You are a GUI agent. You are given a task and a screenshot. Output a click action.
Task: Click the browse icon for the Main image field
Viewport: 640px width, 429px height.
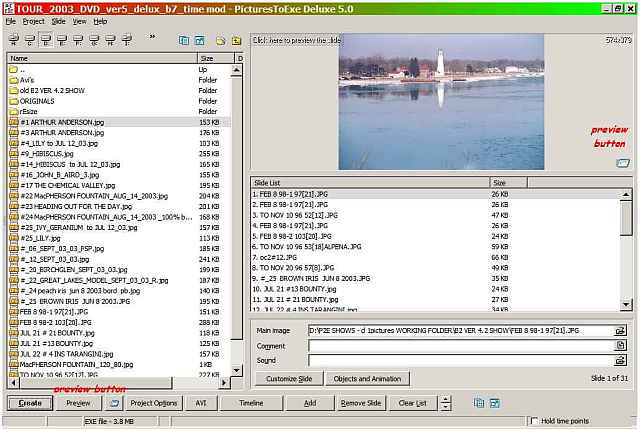(x=620, y=330)
